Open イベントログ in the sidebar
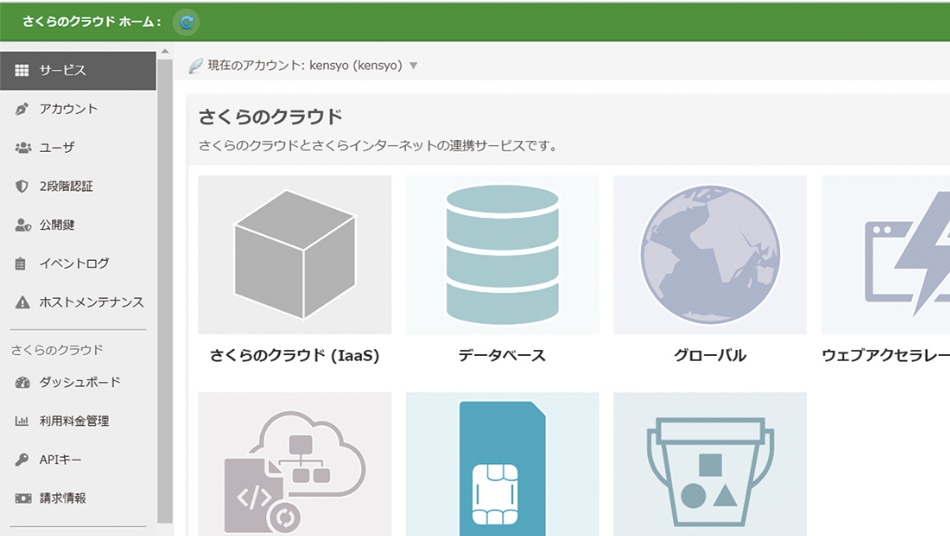The width and height of the screenshot is (950, 536). (78, 263)
